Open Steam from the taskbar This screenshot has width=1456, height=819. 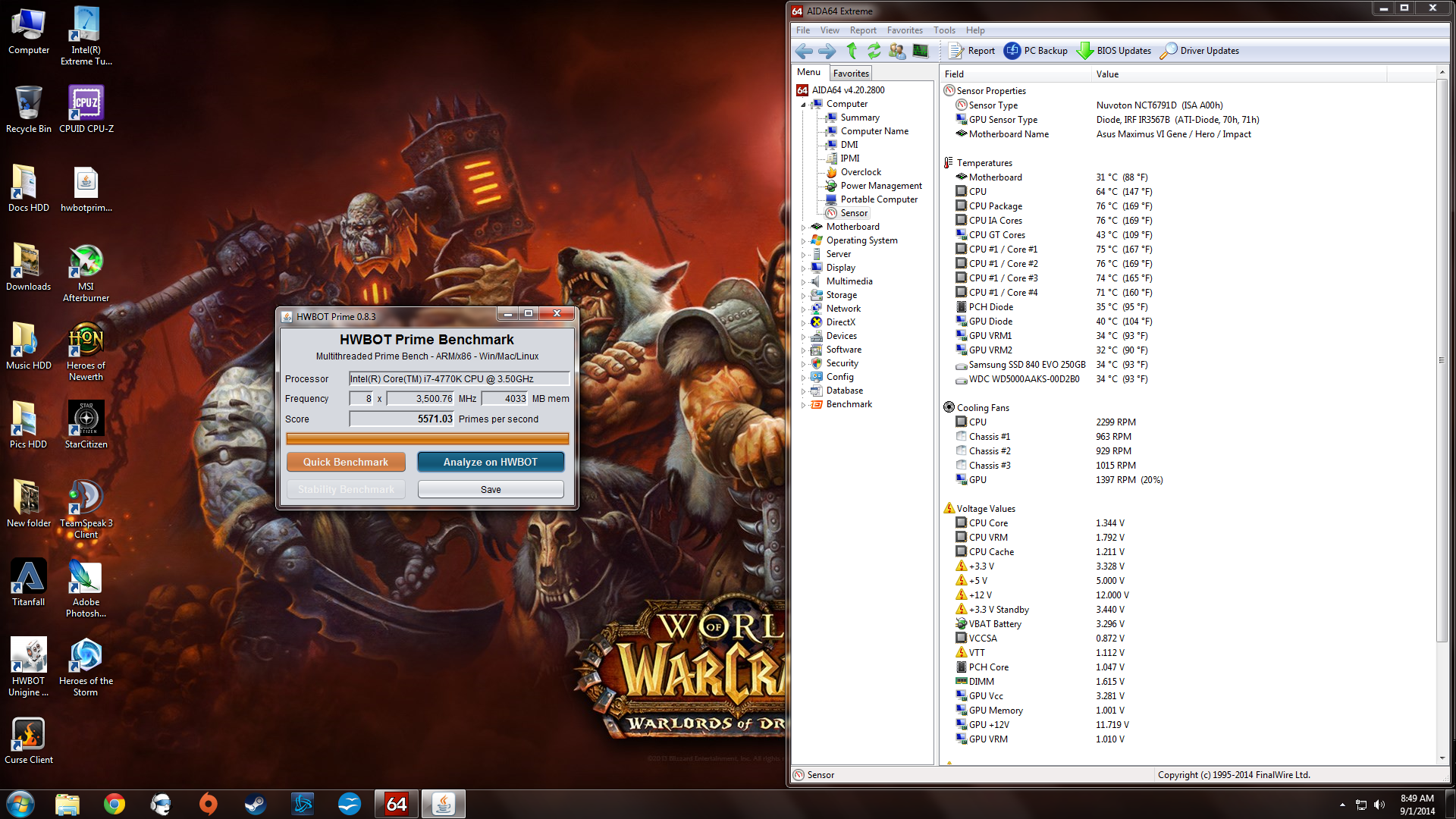point(256,804)
